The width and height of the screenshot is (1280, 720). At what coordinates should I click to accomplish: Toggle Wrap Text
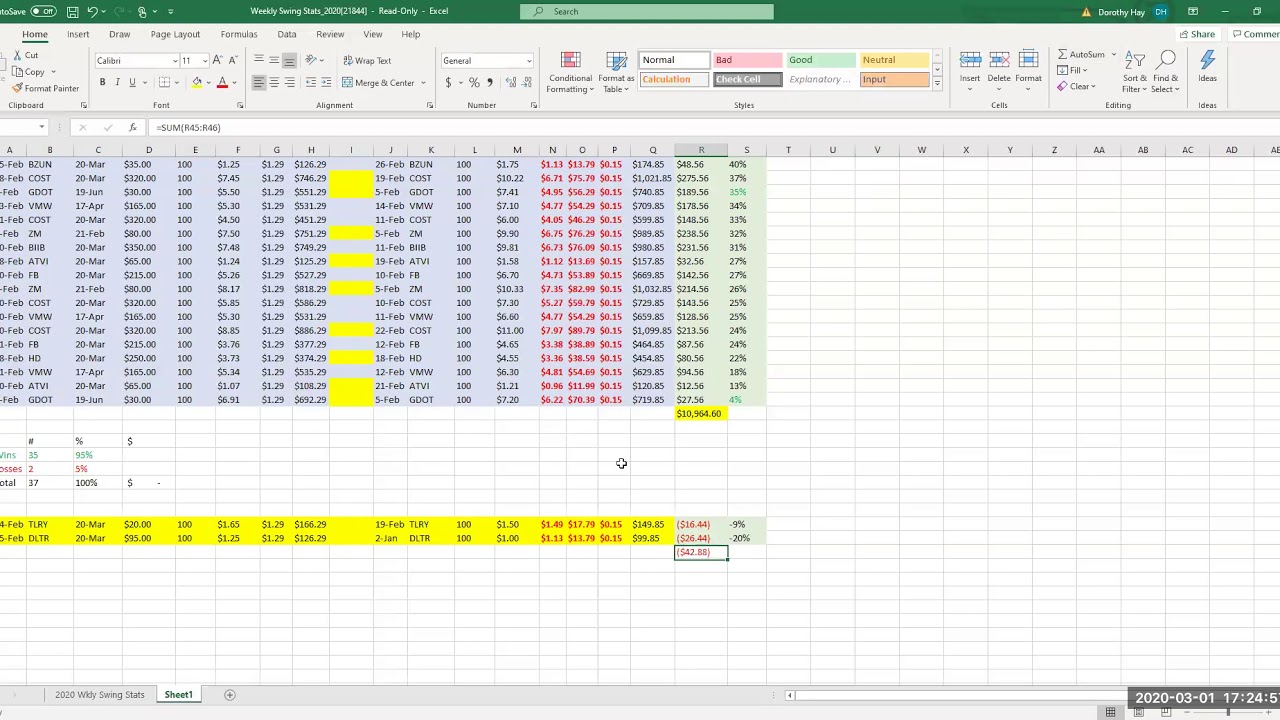(366, 61)
